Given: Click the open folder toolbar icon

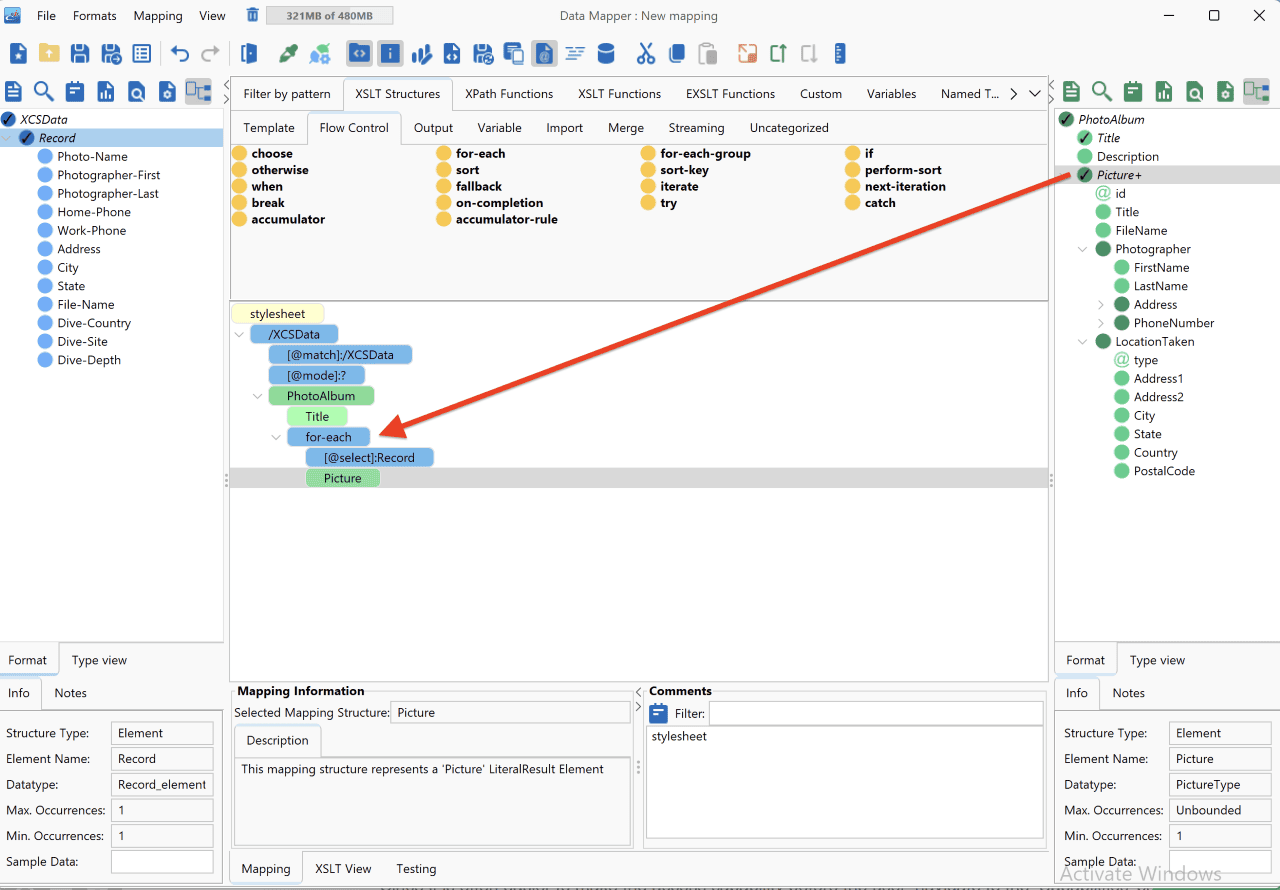Looking at the screenshot, I should (x=49, y=54).
